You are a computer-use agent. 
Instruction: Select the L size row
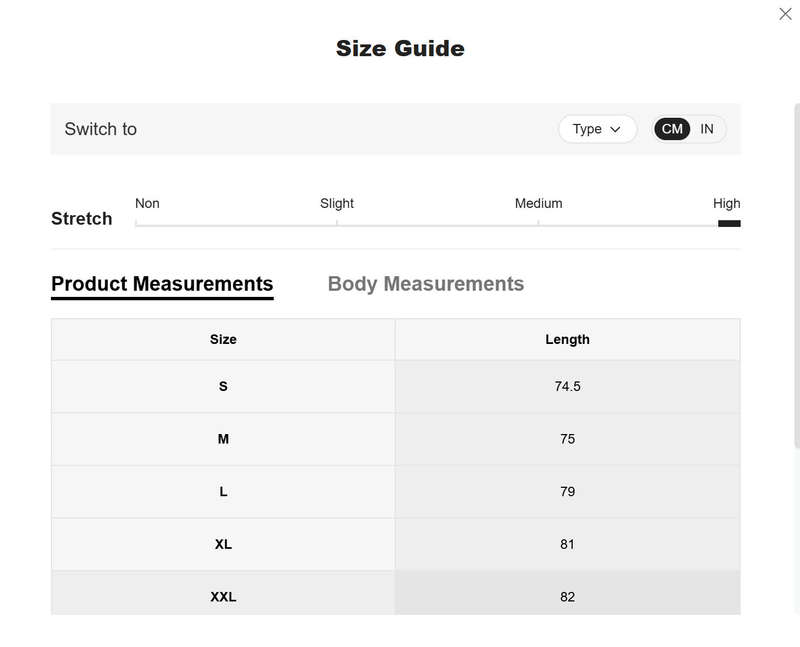pyautogui.click(x=396, y=491)
